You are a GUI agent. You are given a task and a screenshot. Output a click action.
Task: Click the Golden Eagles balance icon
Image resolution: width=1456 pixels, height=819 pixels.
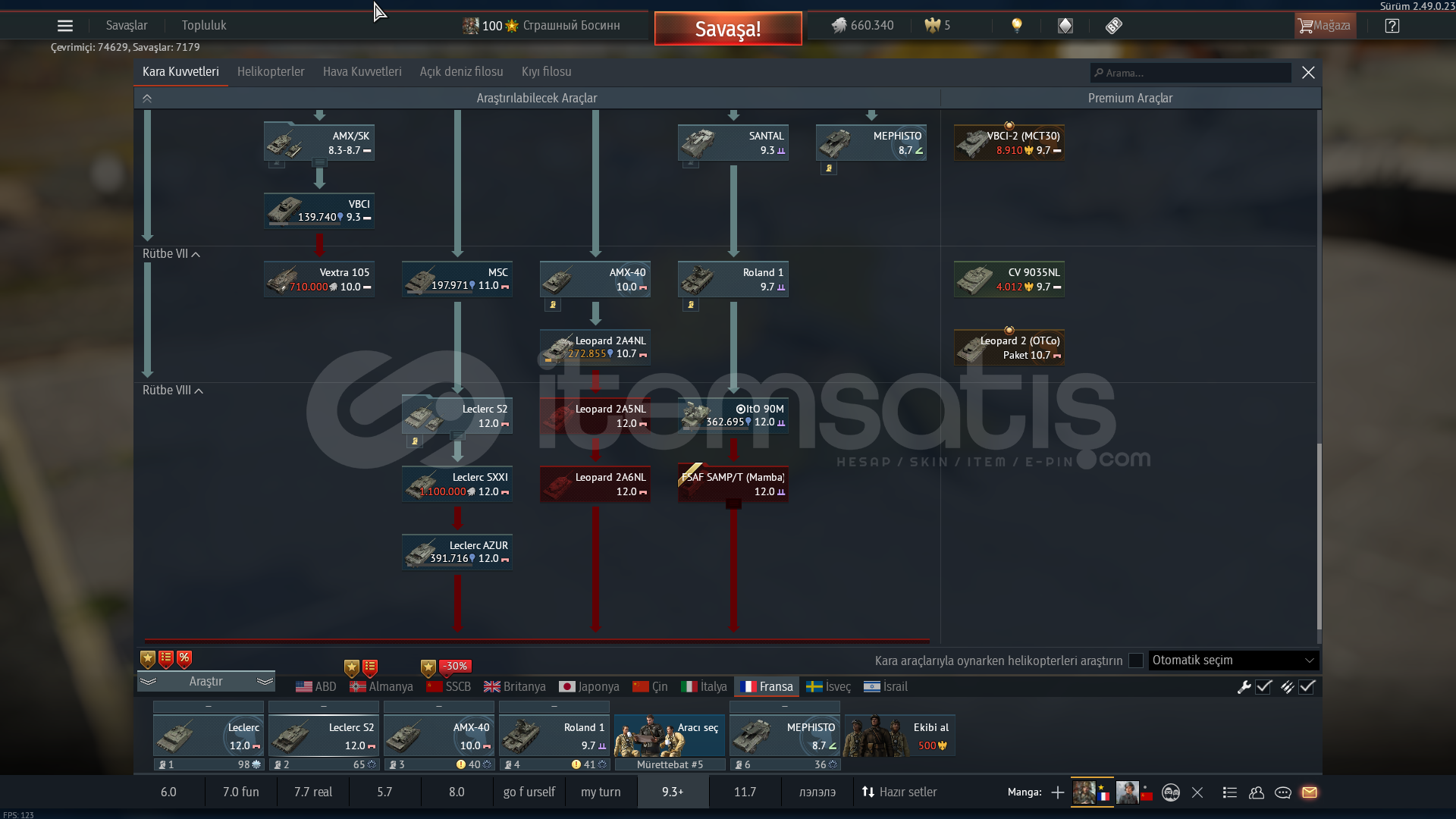[x=932, y=25]
